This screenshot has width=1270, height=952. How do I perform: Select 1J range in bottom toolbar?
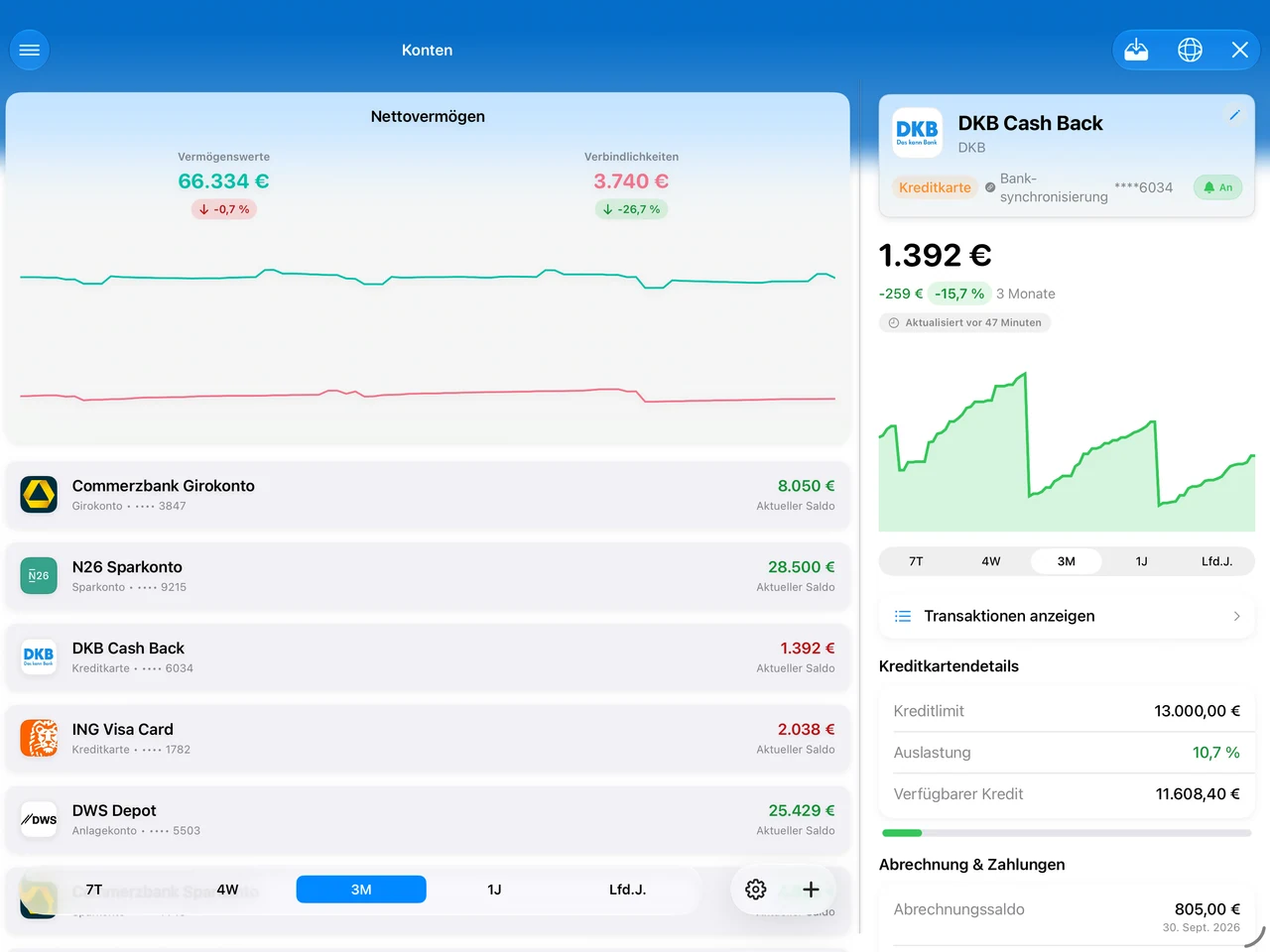tap(494, 890)
